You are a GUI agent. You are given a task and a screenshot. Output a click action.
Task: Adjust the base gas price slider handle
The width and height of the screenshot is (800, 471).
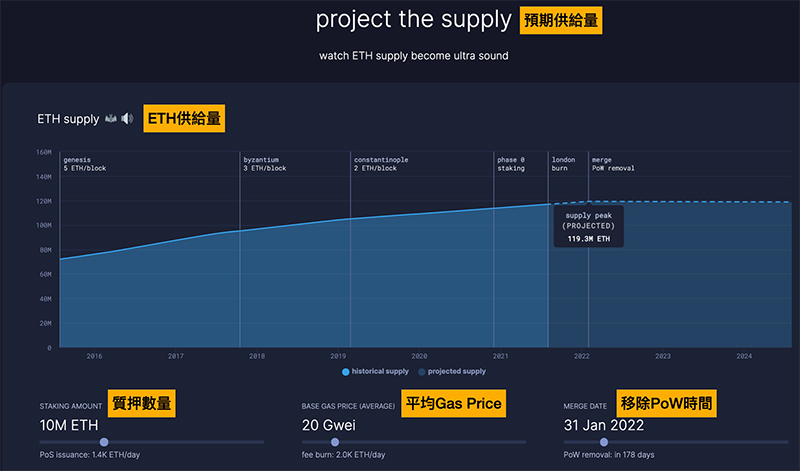[x=335, y=442]
